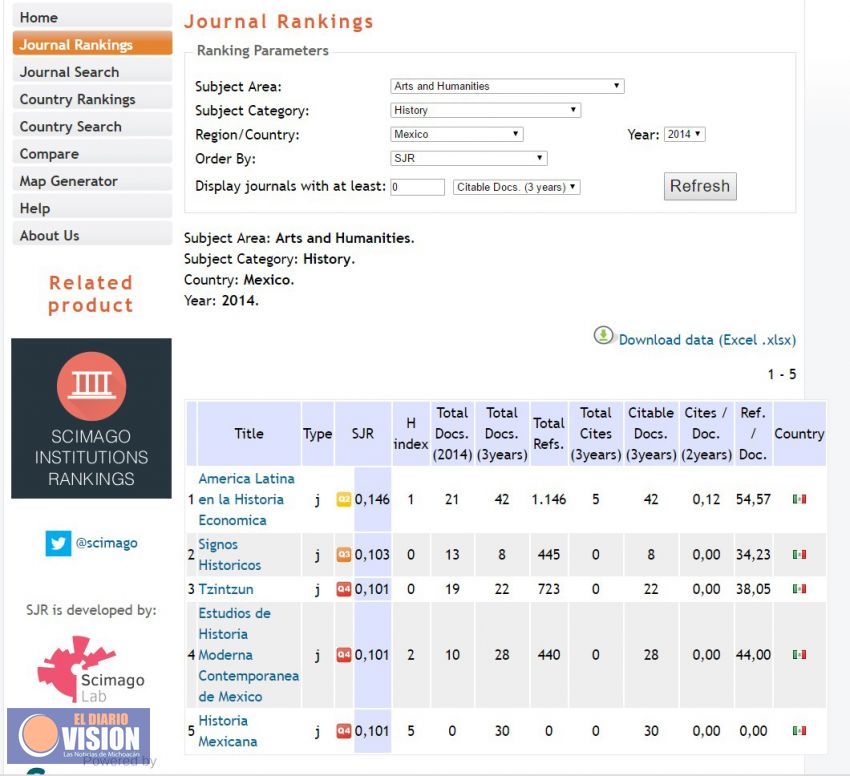Expand the Subject Area dropdown
The height and width of the screenshot is (776, 850).
click(x=507, y=86)
